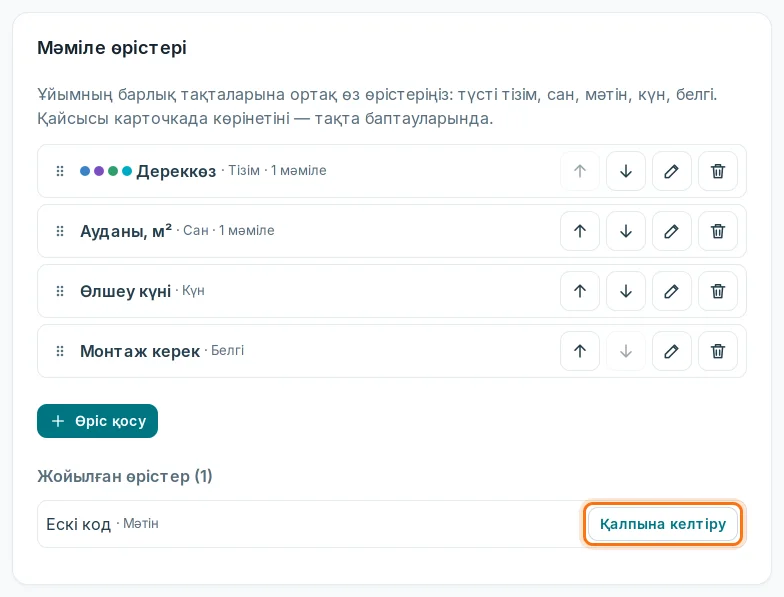
Task: Click the Мәтін type label
Action: [141, 524]
